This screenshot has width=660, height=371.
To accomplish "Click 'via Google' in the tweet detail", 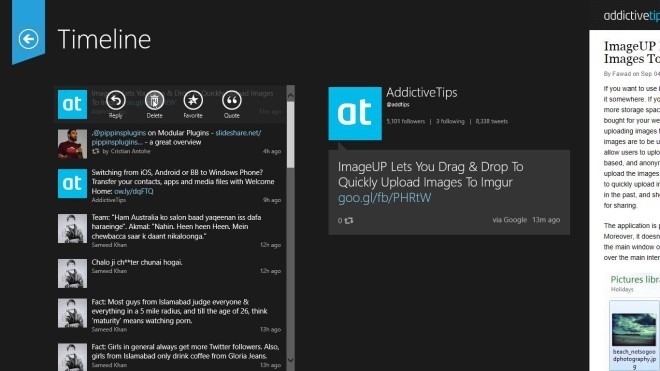I will [509, 220].
